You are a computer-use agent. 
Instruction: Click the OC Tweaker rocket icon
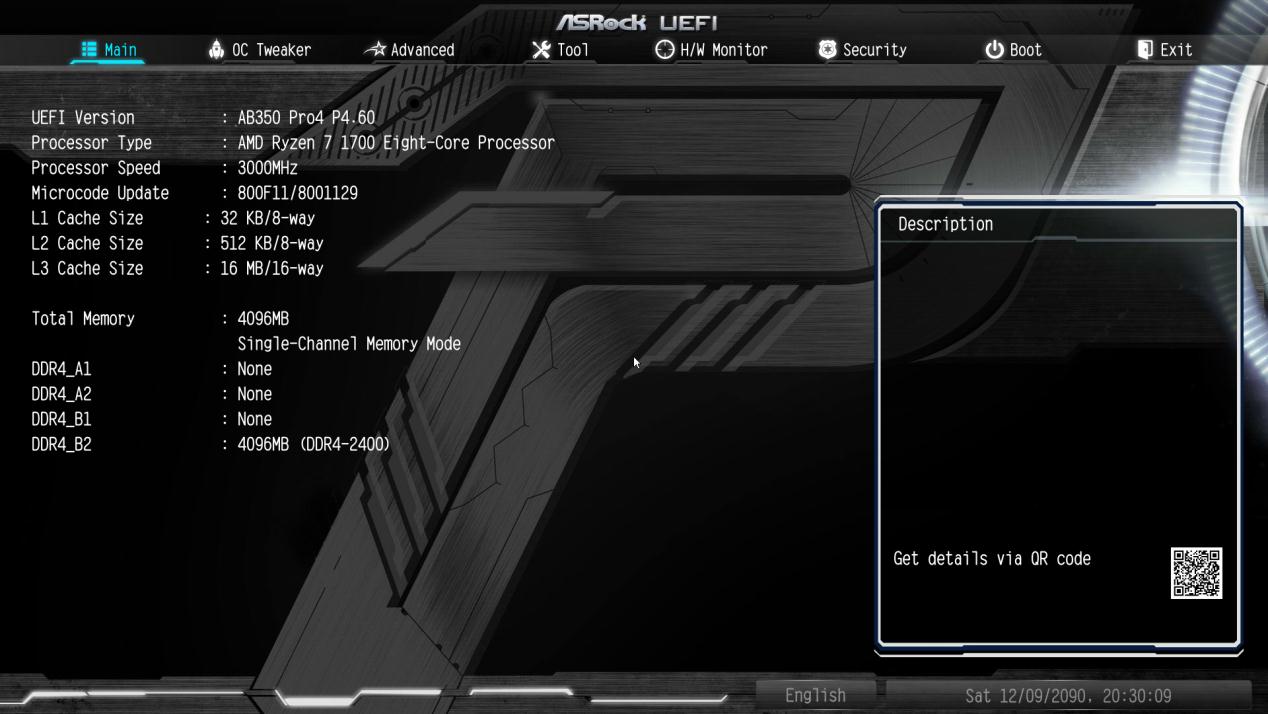point(216,49)
